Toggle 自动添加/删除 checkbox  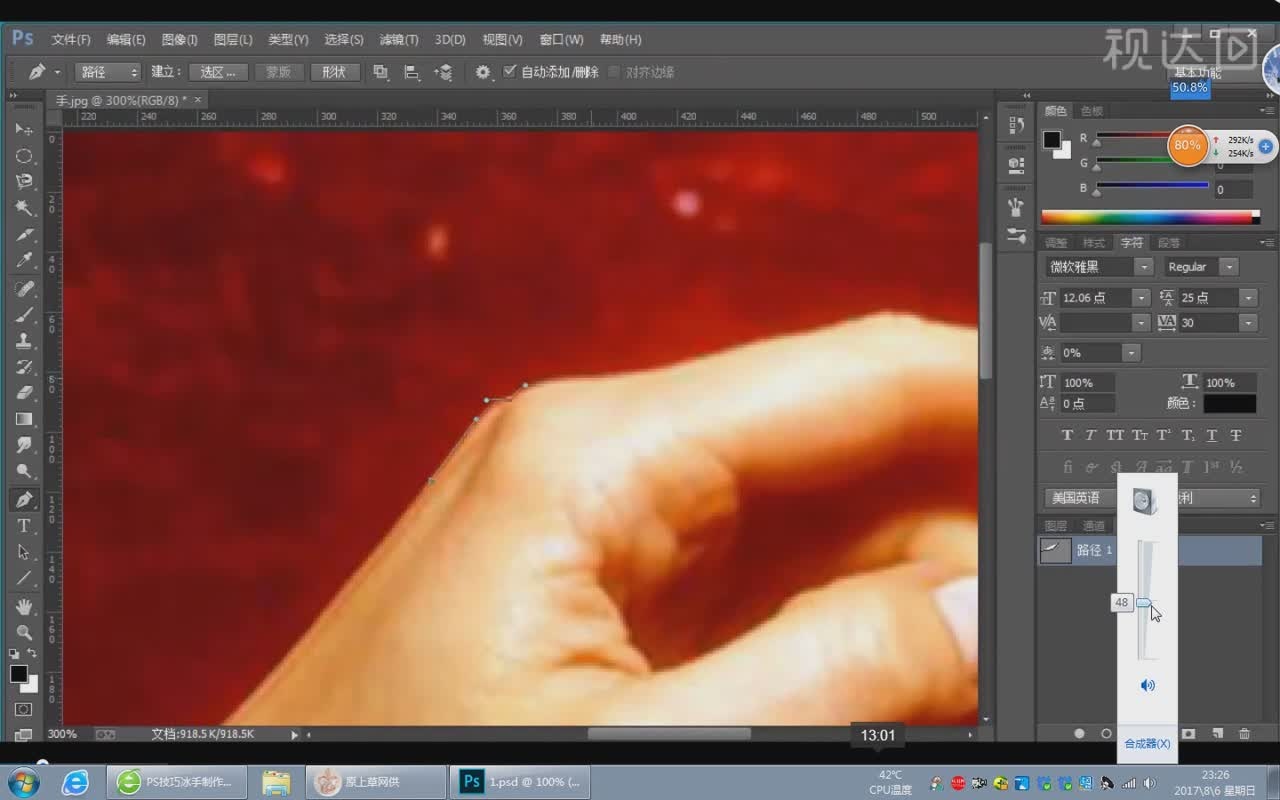point(510,71)
